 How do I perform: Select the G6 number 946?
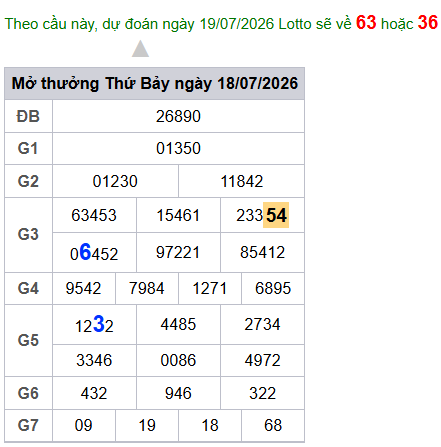tap(178, 393)
